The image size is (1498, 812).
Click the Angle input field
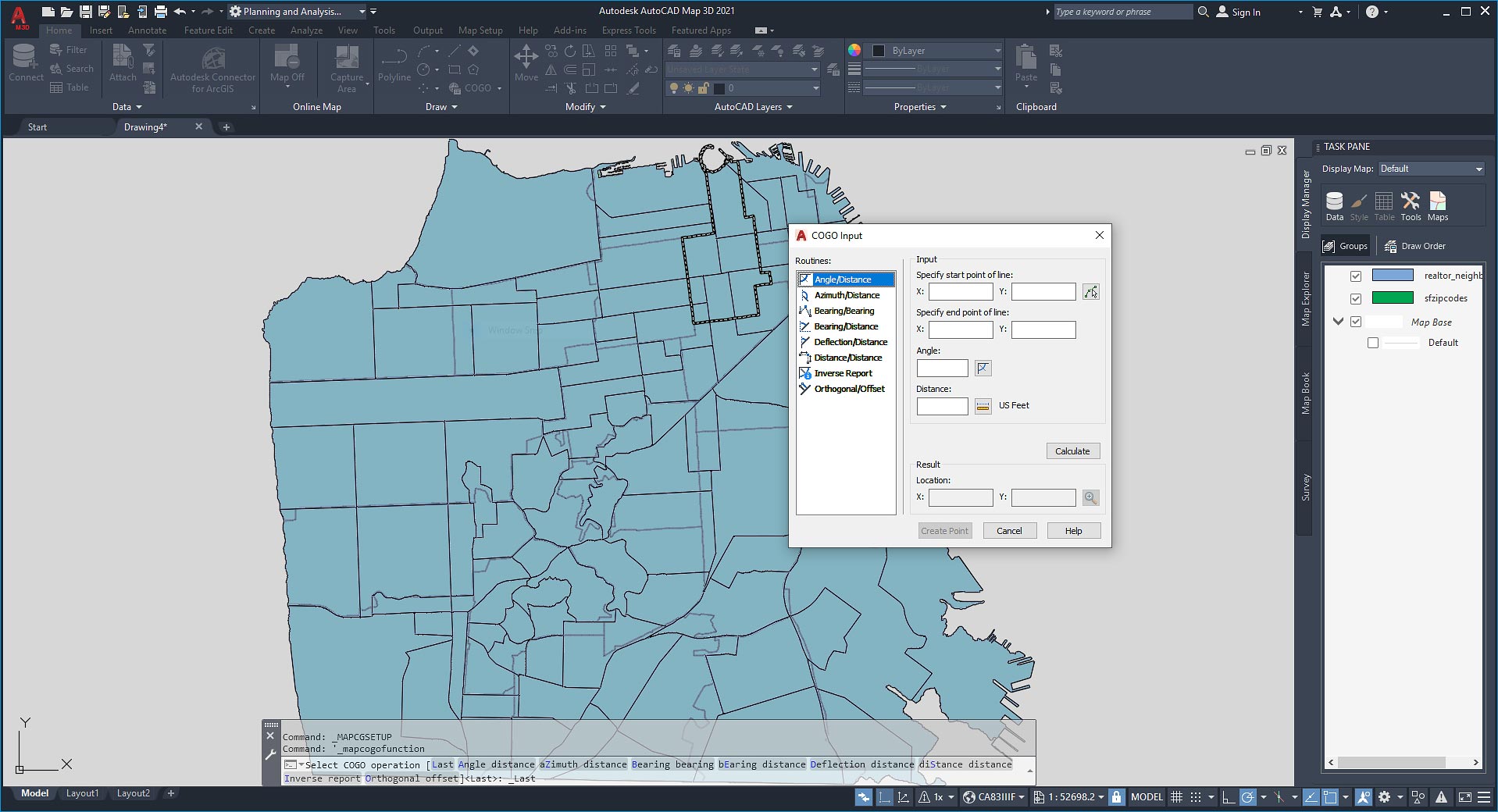[942, 368]
